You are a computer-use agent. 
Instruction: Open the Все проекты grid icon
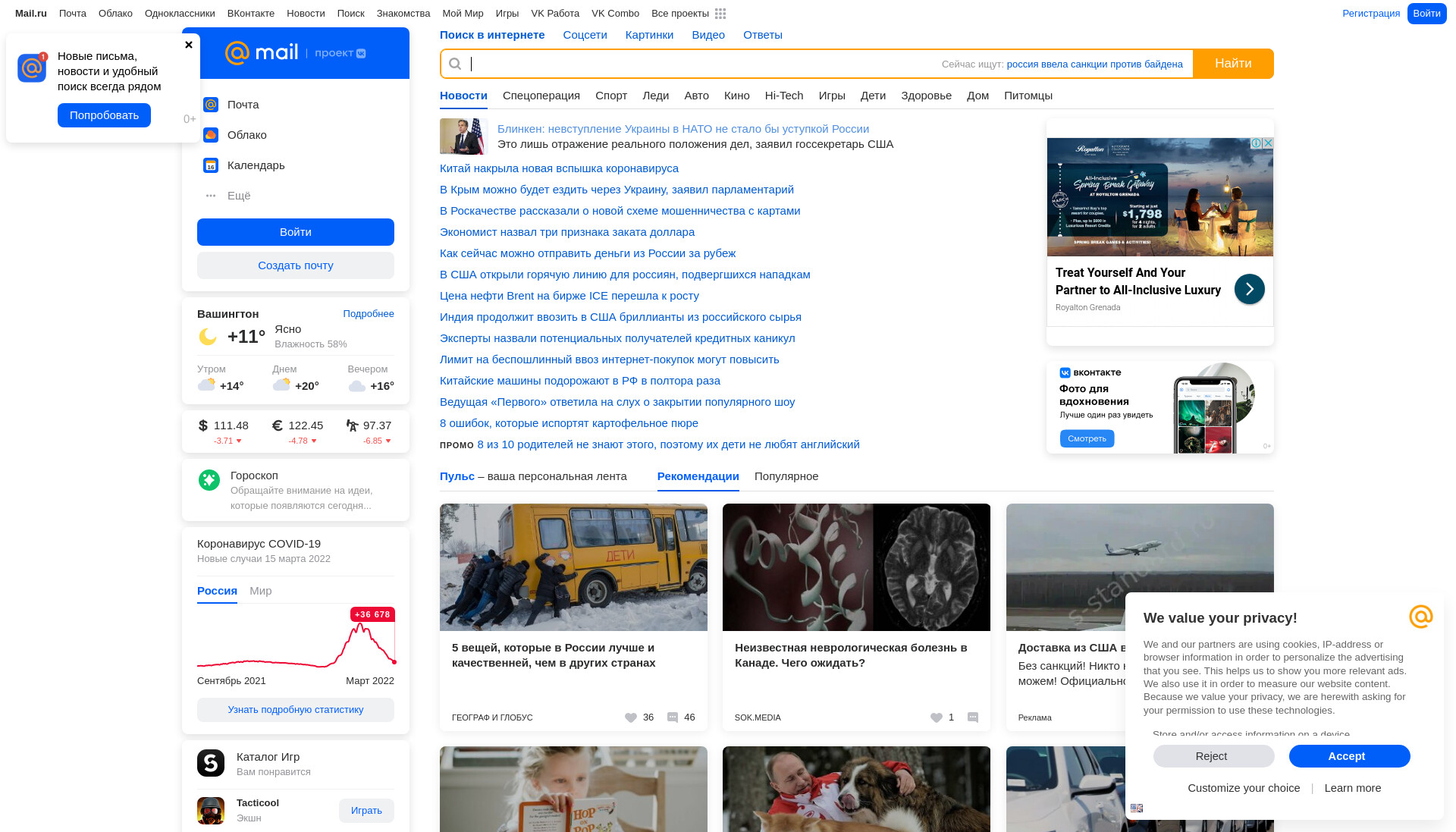tap(720, 14)
